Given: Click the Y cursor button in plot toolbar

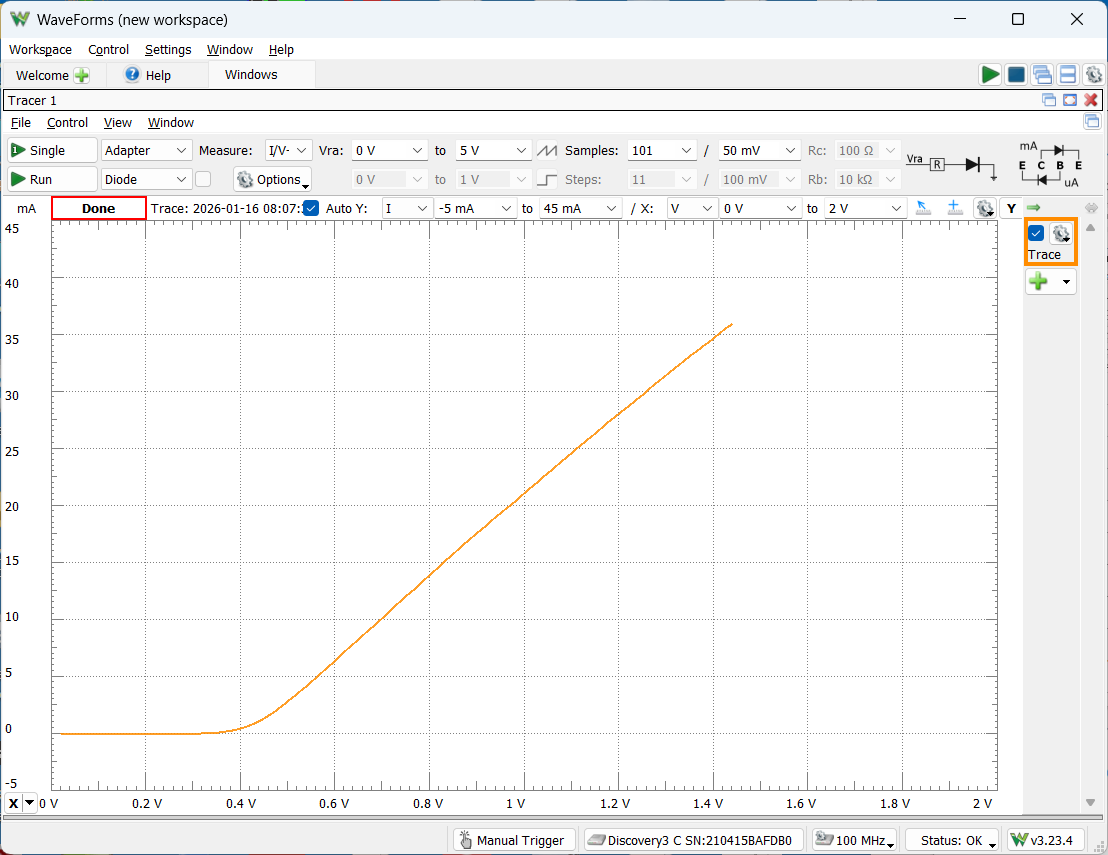Looking at the screenshot, I should pos(1011,208).
